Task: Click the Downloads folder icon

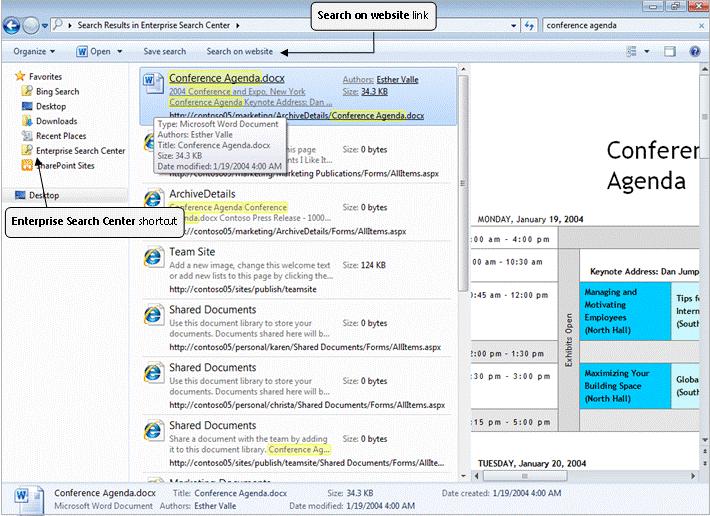Action: point(27,121)
